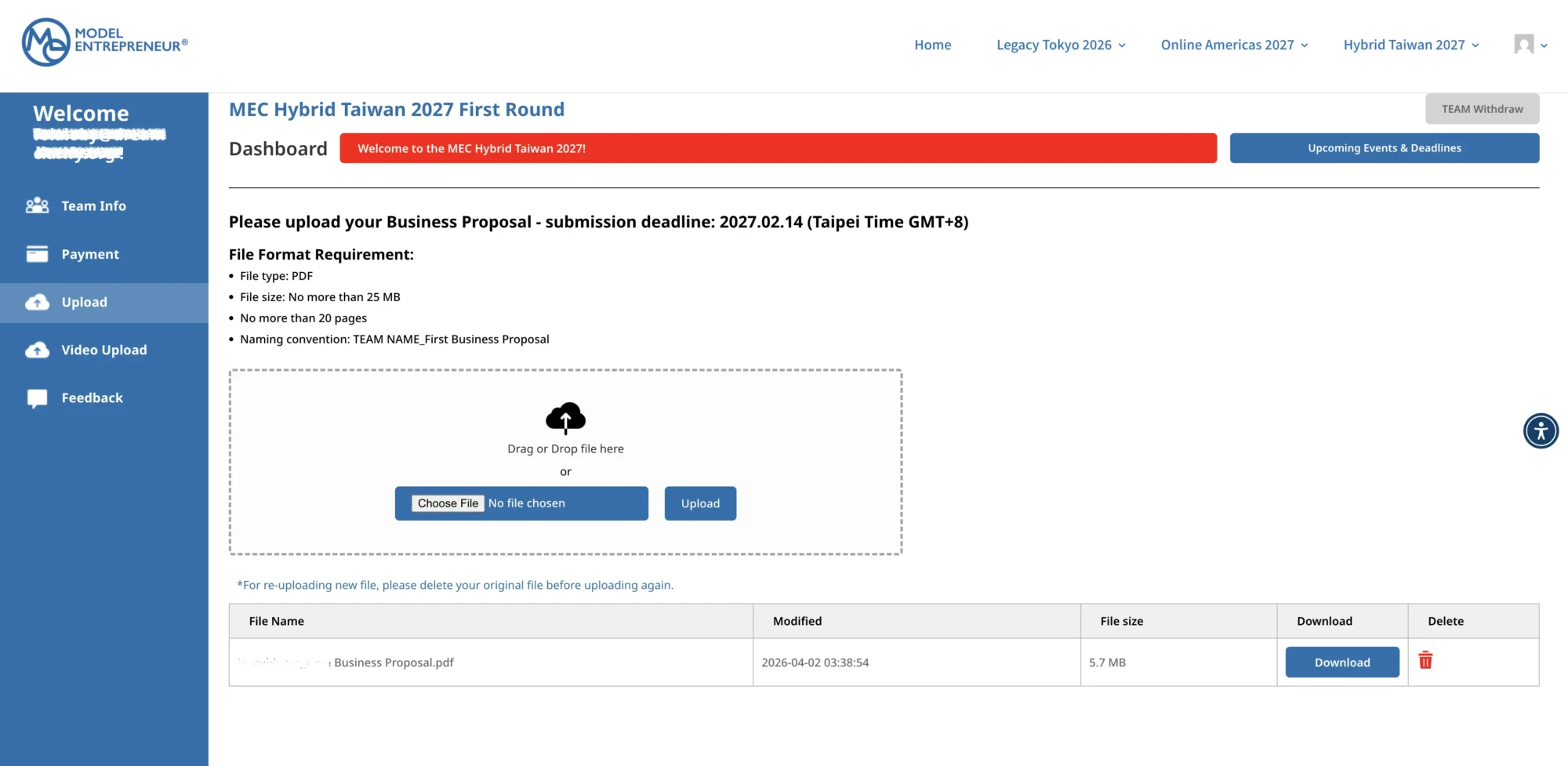Click the MEC Hybrid Taiwan 2027 First Round title

pyautogui.click(x=397, y=109)
